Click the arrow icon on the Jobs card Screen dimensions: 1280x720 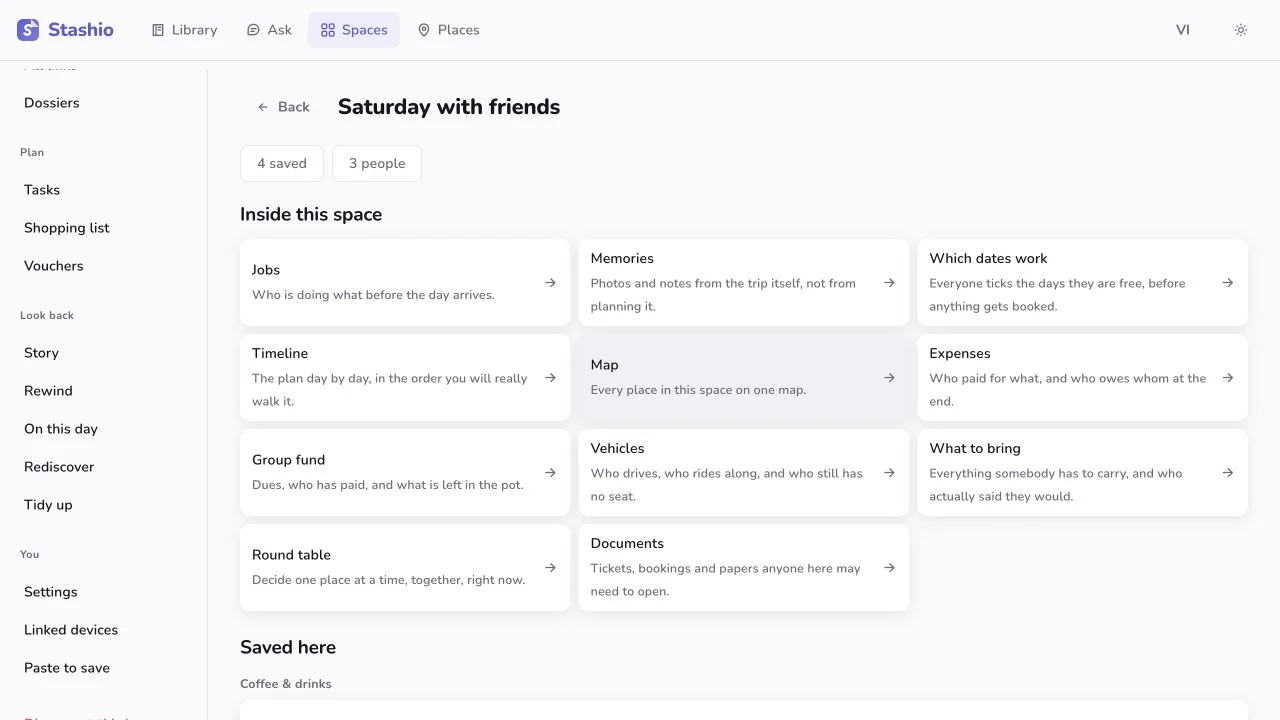pos(550,283)
